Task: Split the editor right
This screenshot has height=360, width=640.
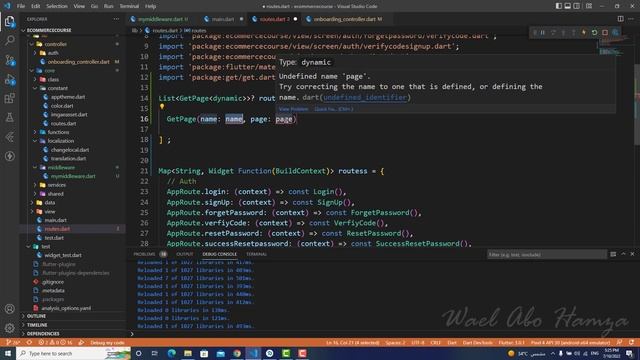Action: (x=620, y=19)
